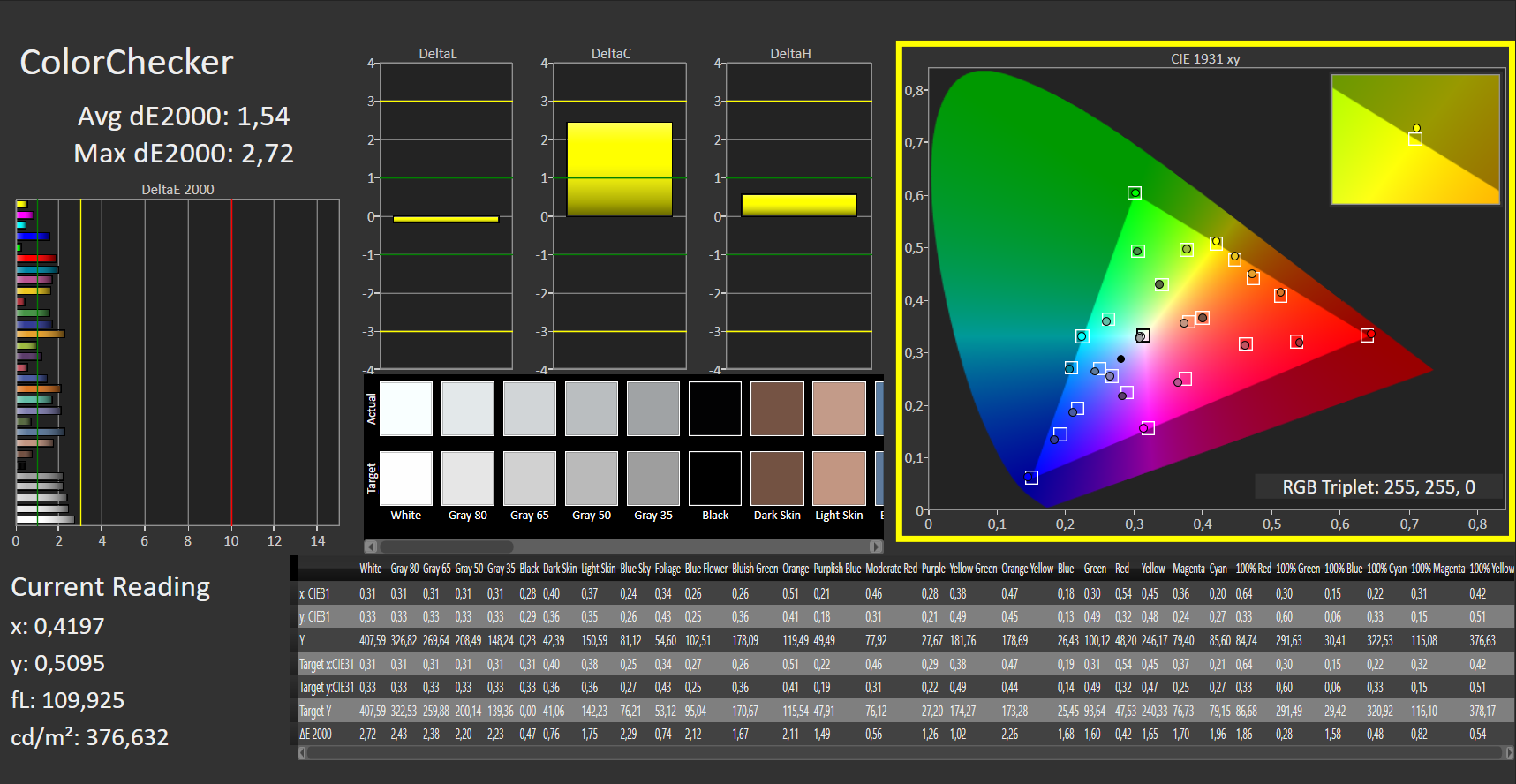
Task: Click the Gray 35 label under swatches
Action: [x=653, y=515]
